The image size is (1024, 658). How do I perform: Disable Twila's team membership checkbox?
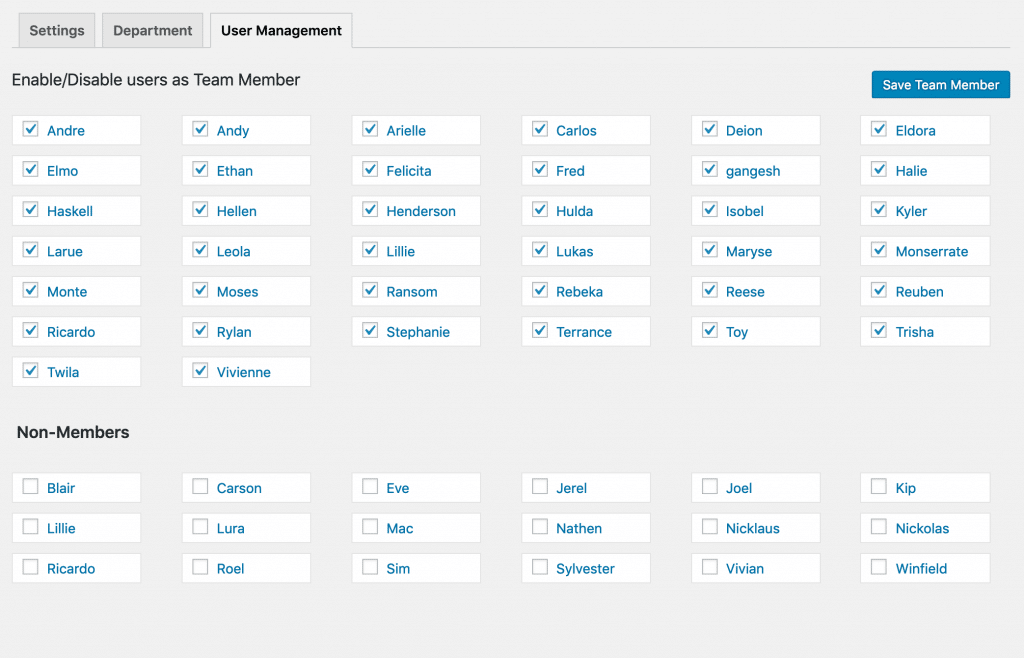pyautogui.click(x=30, y=371)
